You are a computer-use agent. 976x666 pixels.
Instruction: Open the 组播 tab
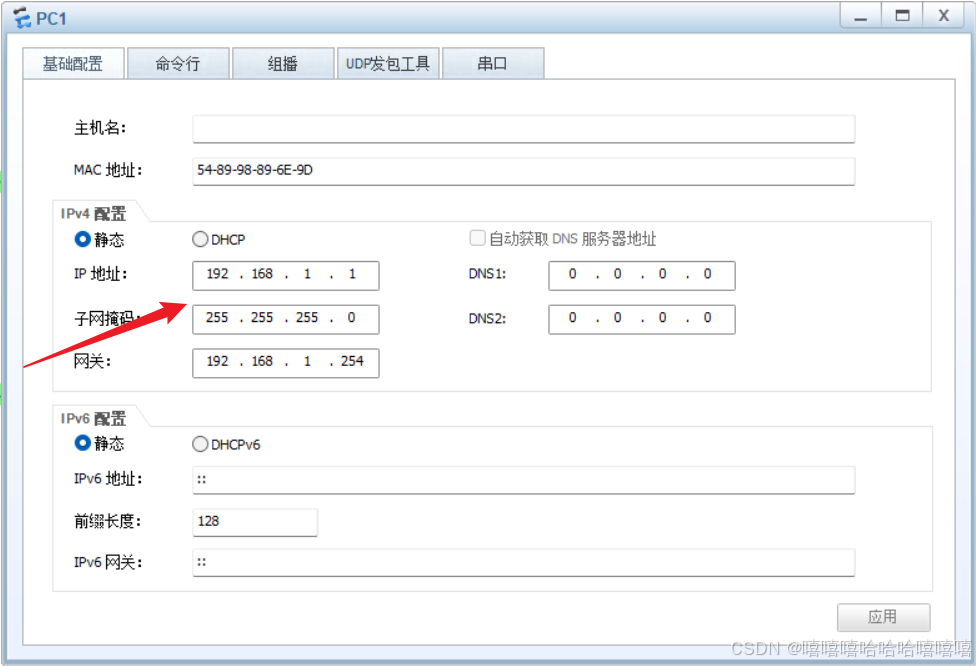click(283, 63)
